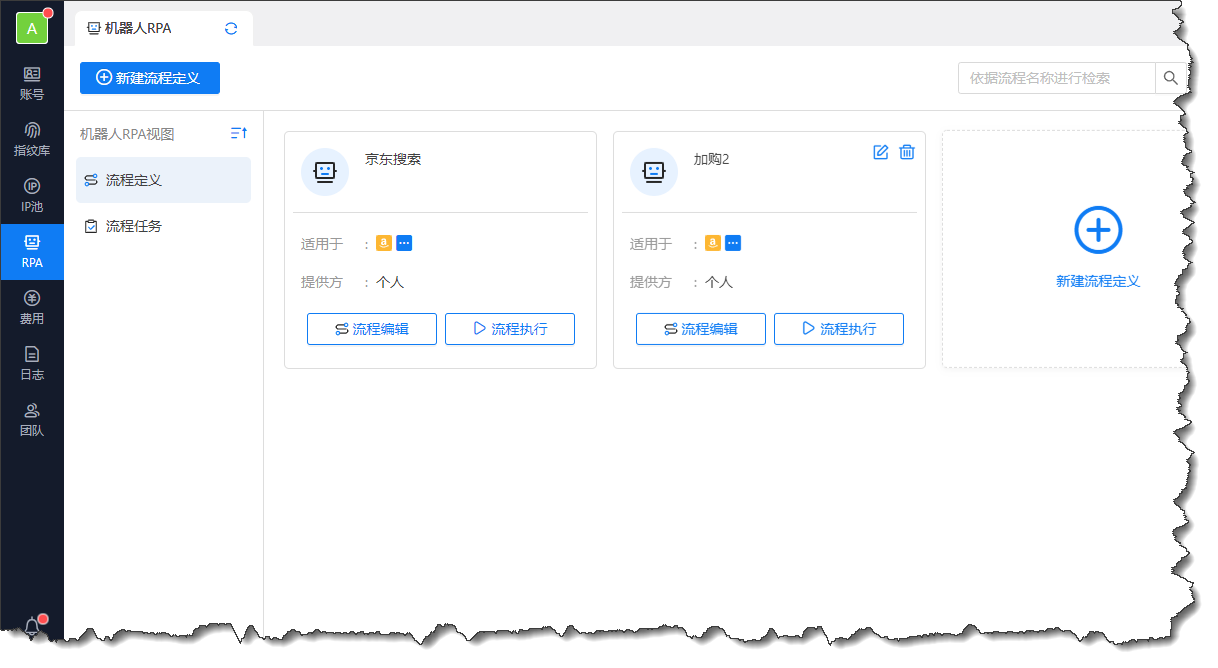Click 流程编辑 on the 加购2 card
1218x668 pixels.
tap(701, 329)
